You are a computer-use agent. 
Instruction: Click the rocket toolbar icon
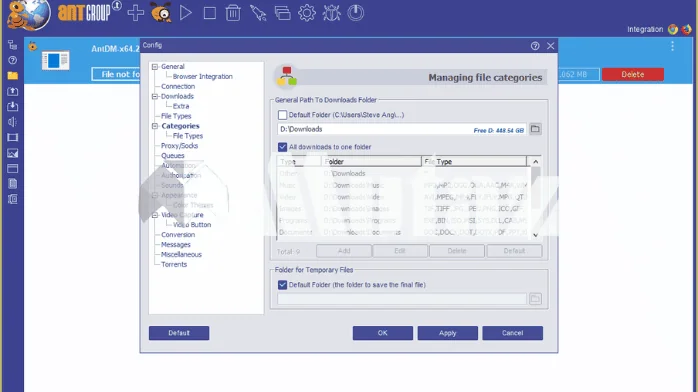[x=258, y=13]
